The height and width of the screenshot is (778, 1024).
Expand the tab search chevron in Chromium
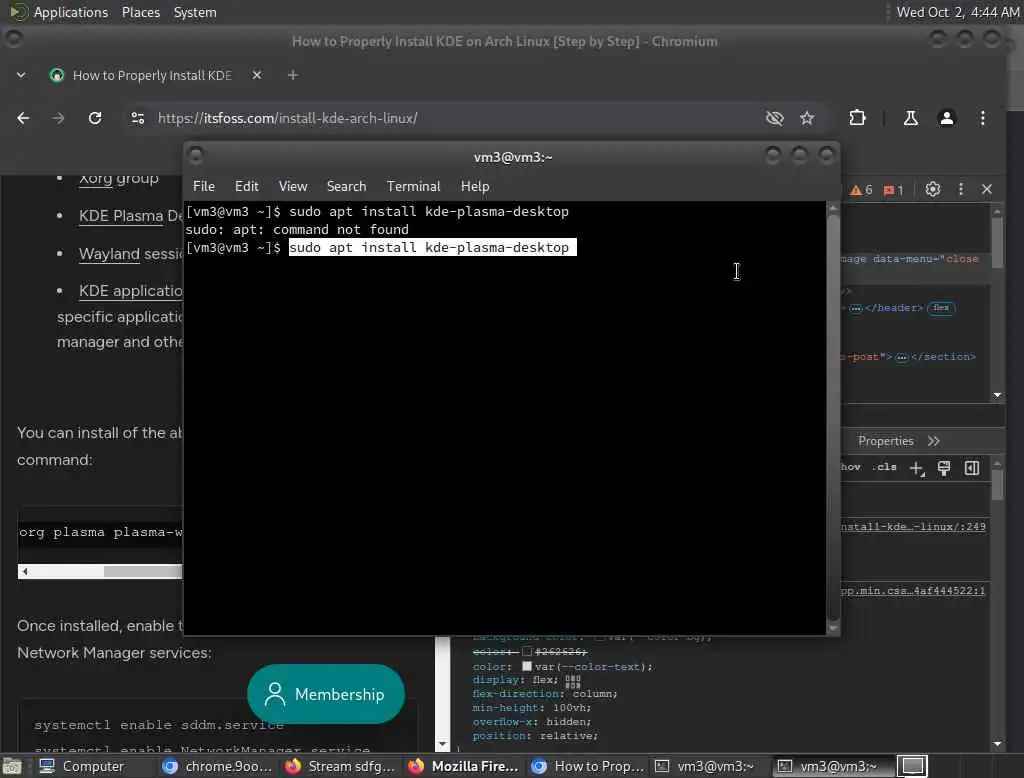(x=21, y=75)
